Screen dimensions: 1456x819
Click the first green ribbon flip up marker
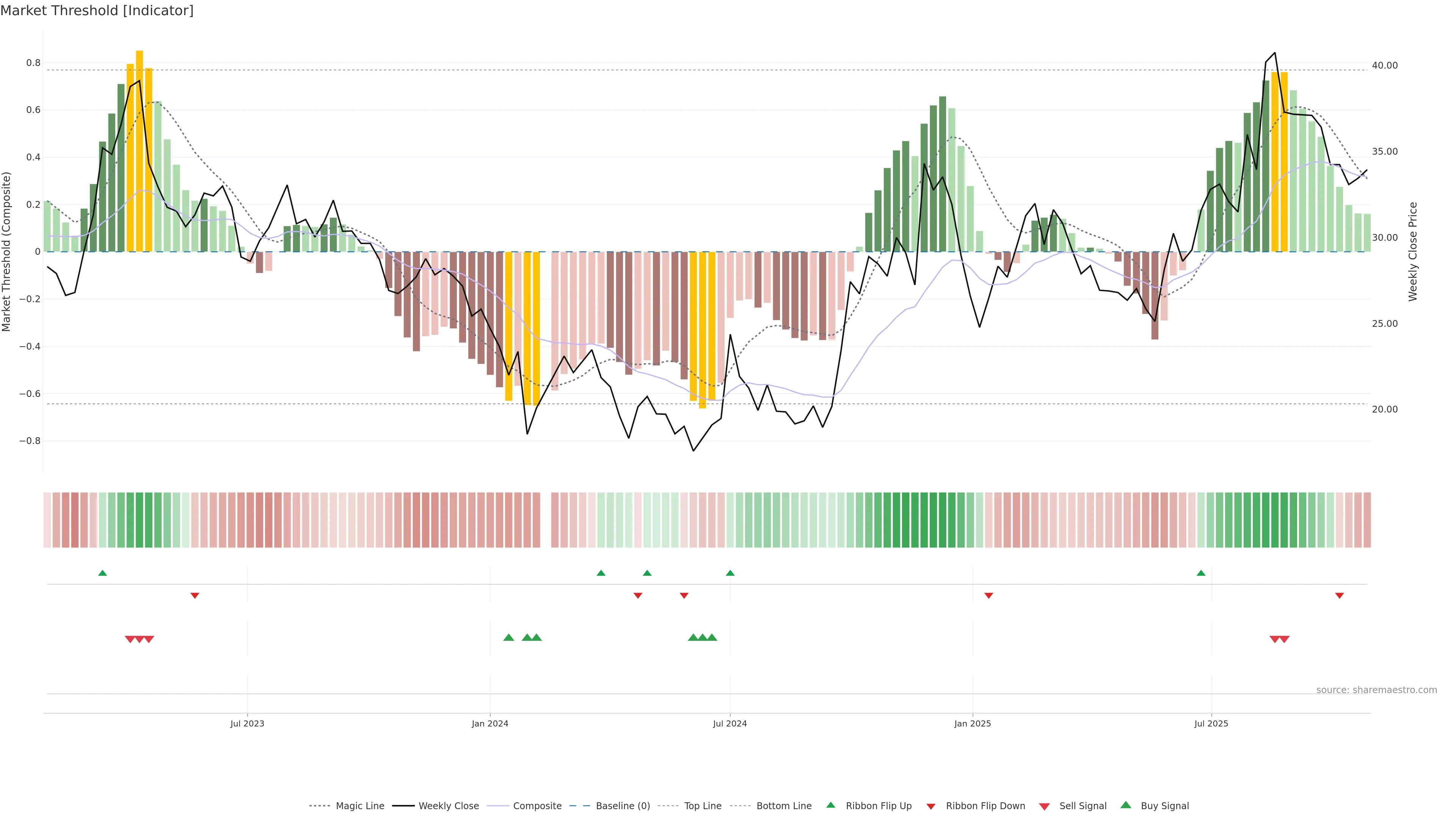tap(102, 573)
